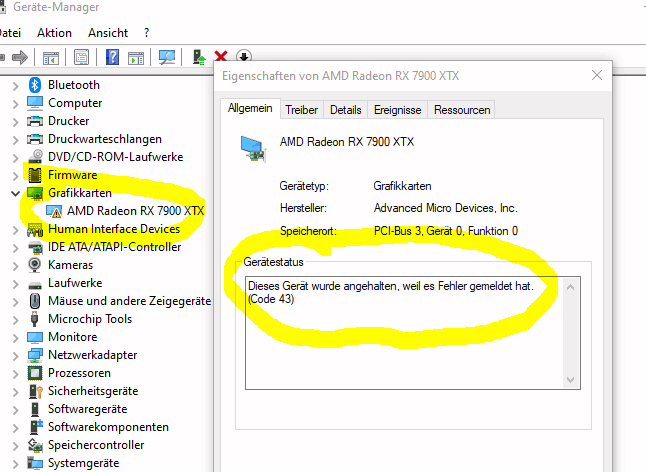
Task: Click the Grafikkarten category icon
Action: pyautogui.click(x=35, y=193)
